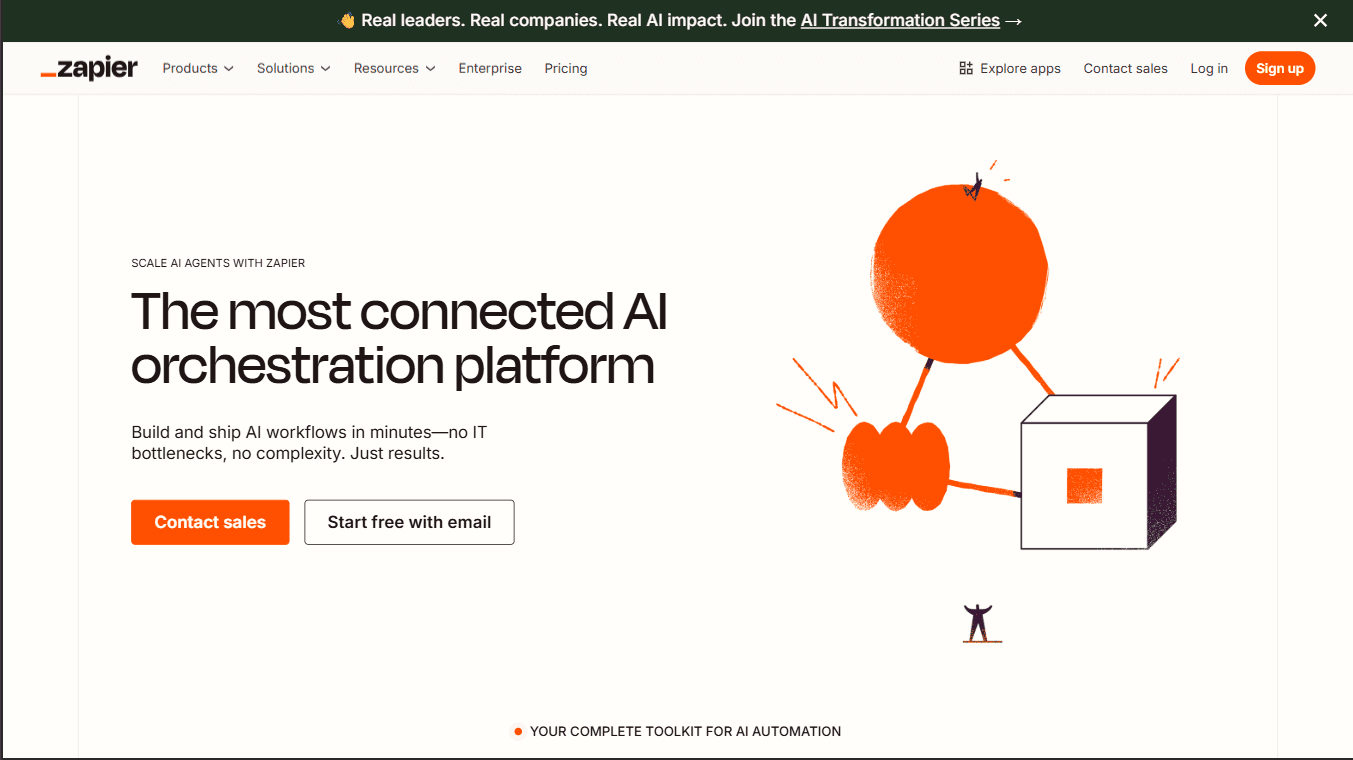Click the Explore apps link text

[x=1020, y=68]
